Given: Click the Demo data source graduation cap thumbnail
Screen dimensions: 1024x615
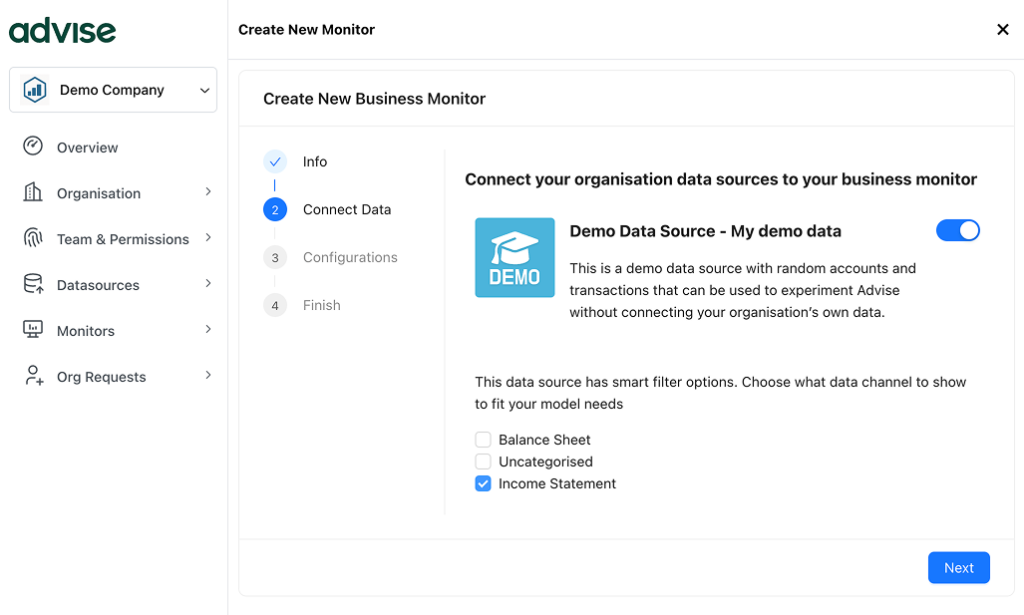Looking at the screenshot, I should click(514, 257).
